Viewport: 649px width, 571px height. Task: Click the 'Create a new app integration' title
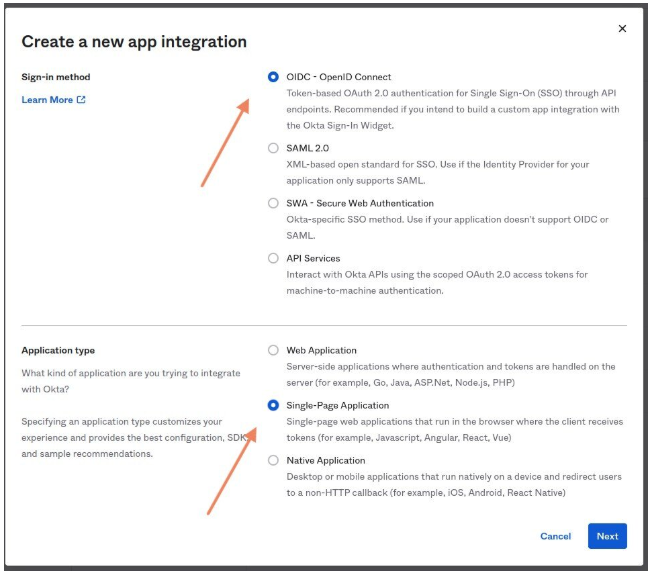click(134, 42)
